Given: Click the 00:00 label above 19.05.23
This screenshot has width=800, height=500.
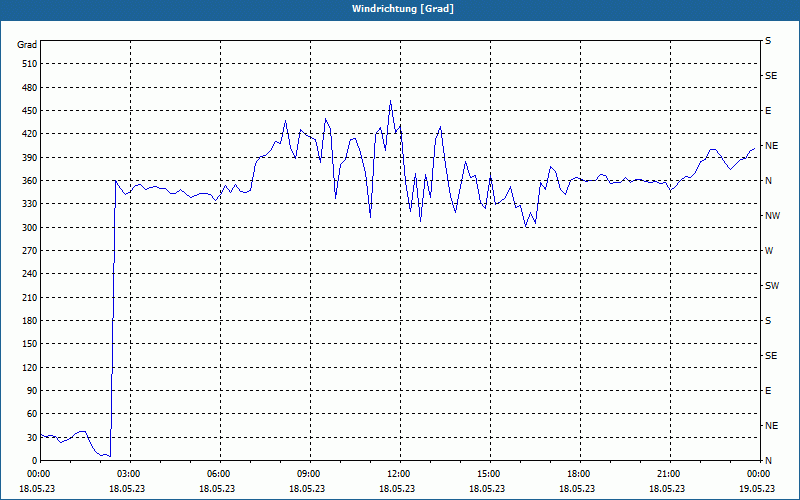Looking at the screenshot, I should click(757, 474).
